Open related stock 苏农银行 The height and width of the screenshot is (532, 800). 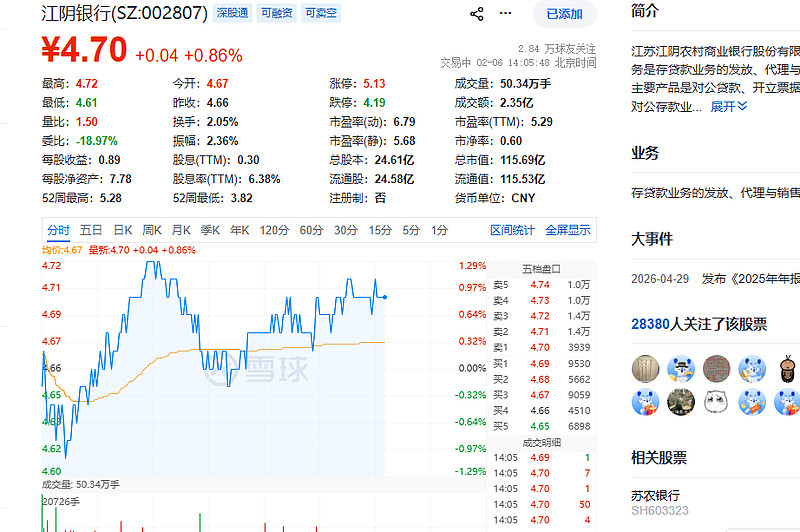tap(656, 495)
